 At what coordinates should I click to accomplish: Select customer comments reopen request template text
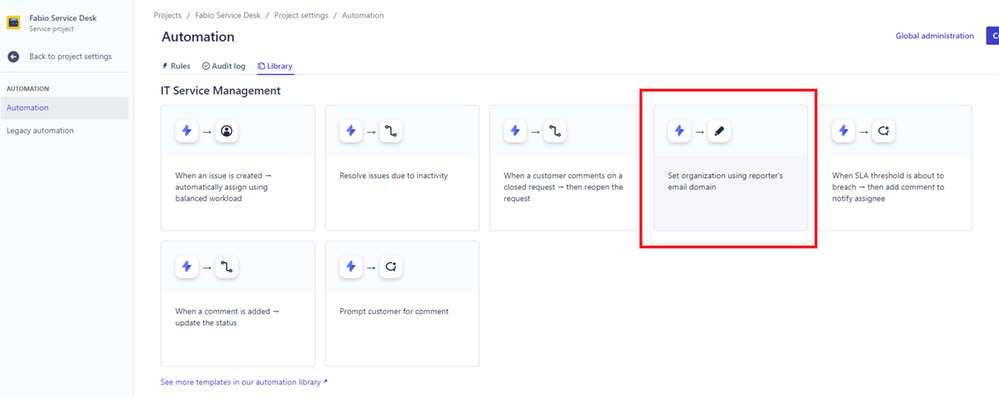click(564, 187)
